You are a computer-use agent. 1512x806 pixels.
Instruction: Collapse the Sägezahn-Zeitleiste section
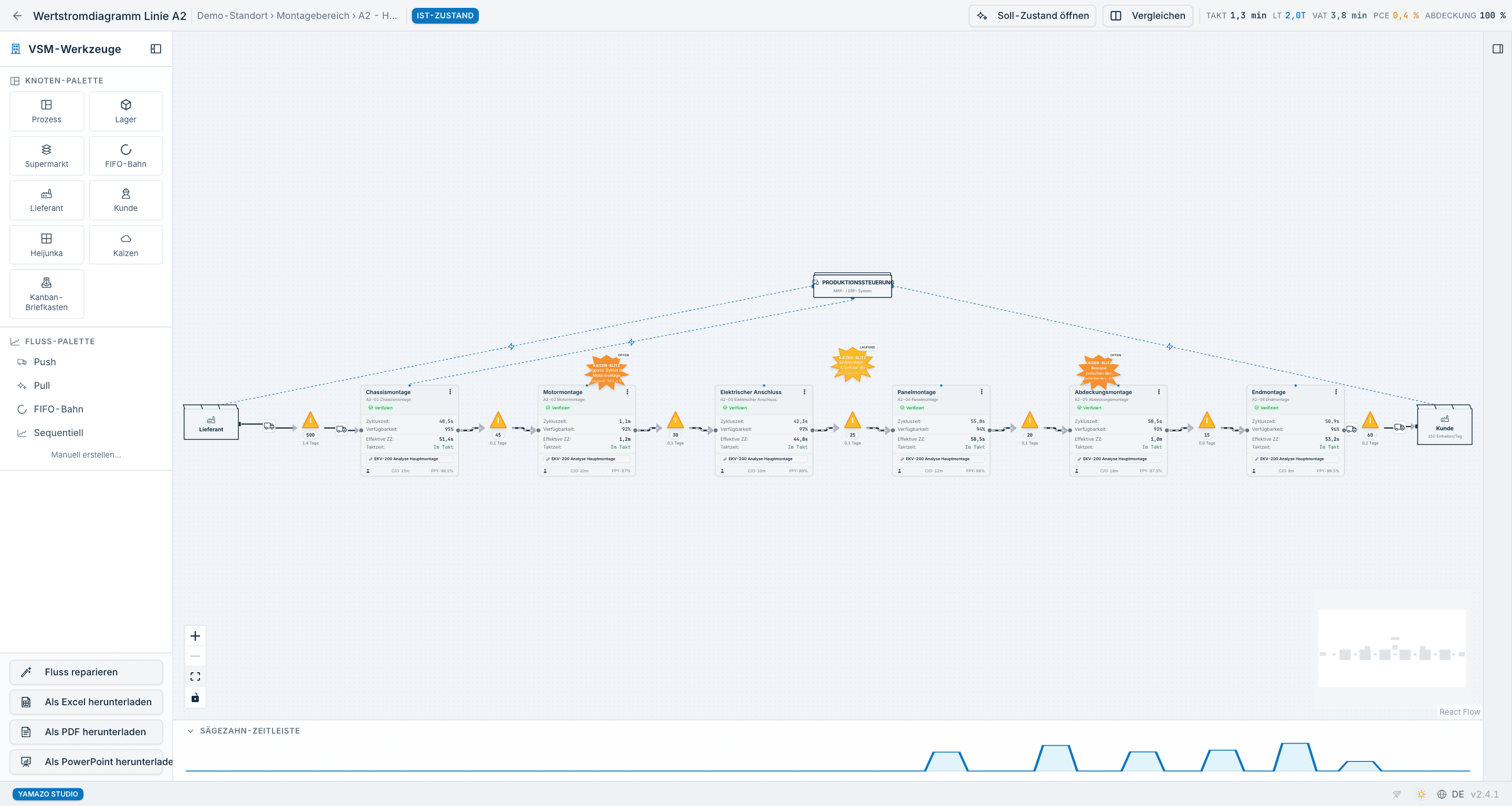point(190,731)
